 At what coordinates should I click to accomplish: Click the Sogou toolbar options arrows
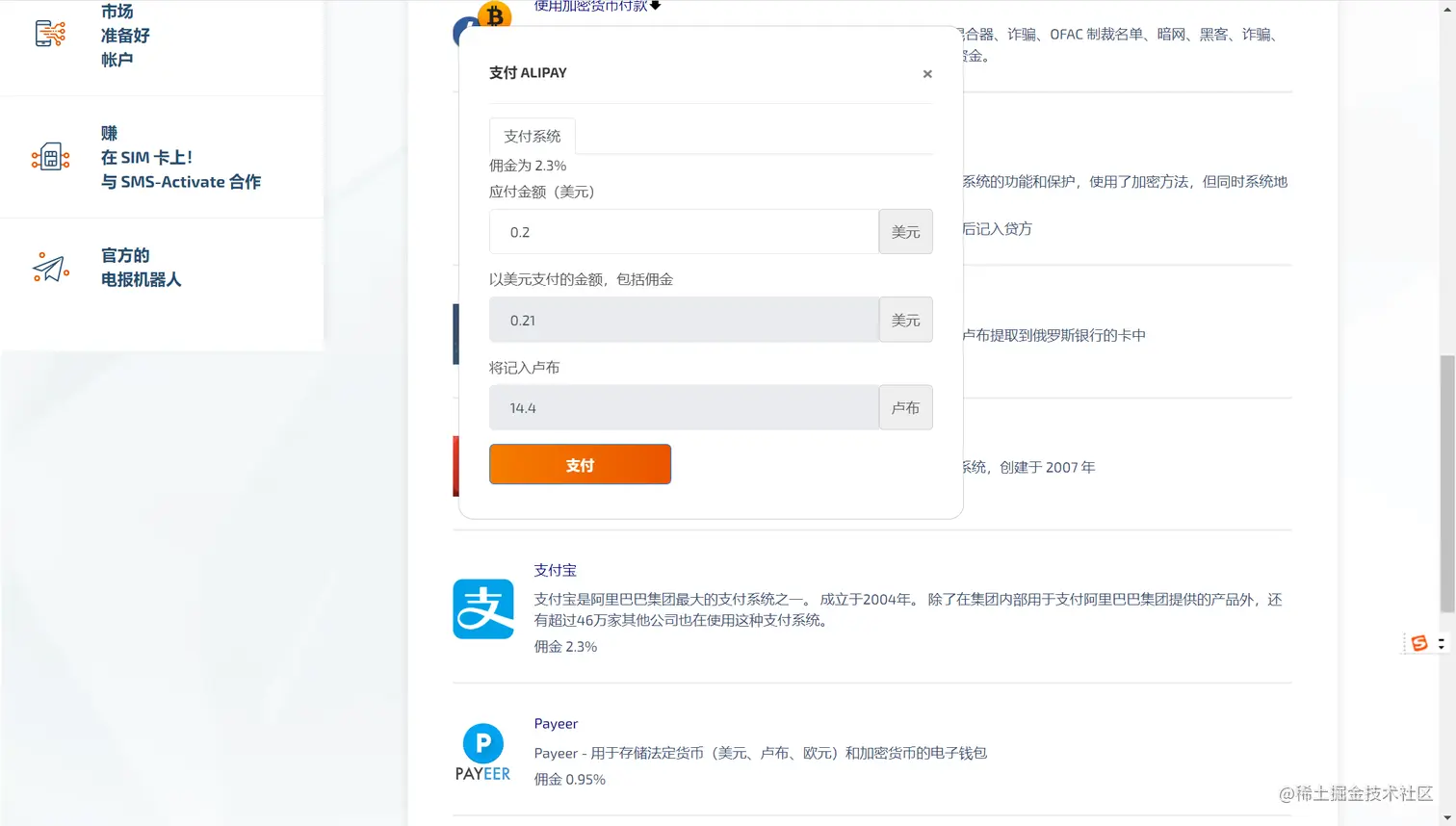(1441, 643)
